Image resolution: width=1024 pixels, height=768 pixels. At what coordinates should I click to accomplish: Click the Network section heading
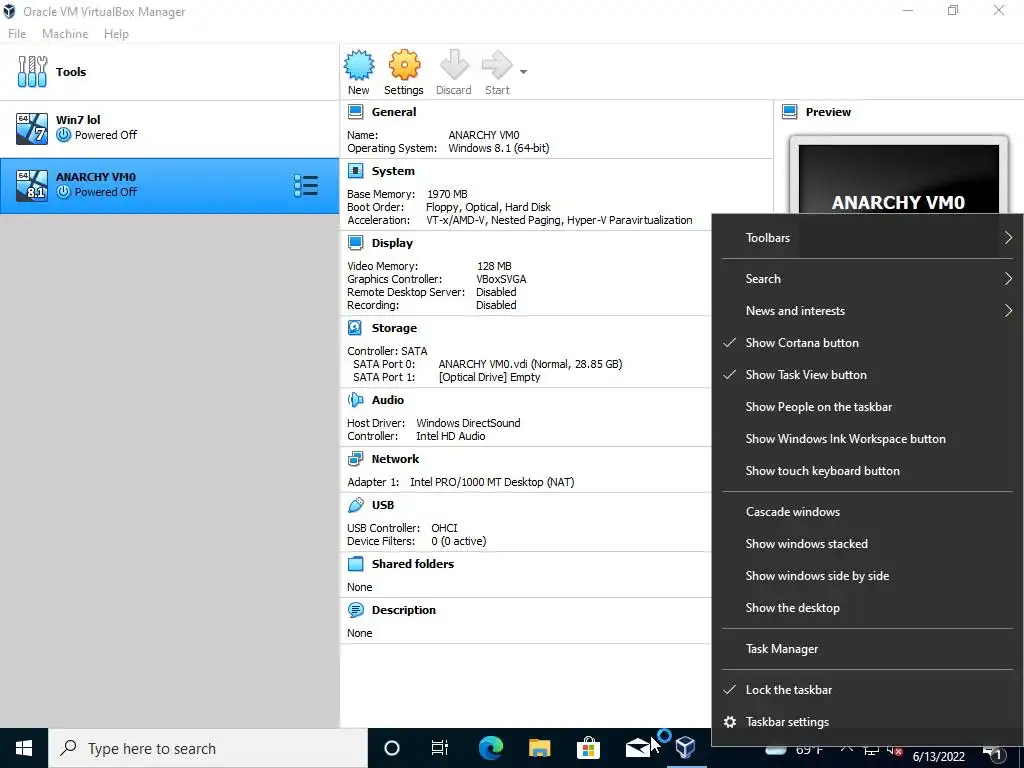click(395, 459)
